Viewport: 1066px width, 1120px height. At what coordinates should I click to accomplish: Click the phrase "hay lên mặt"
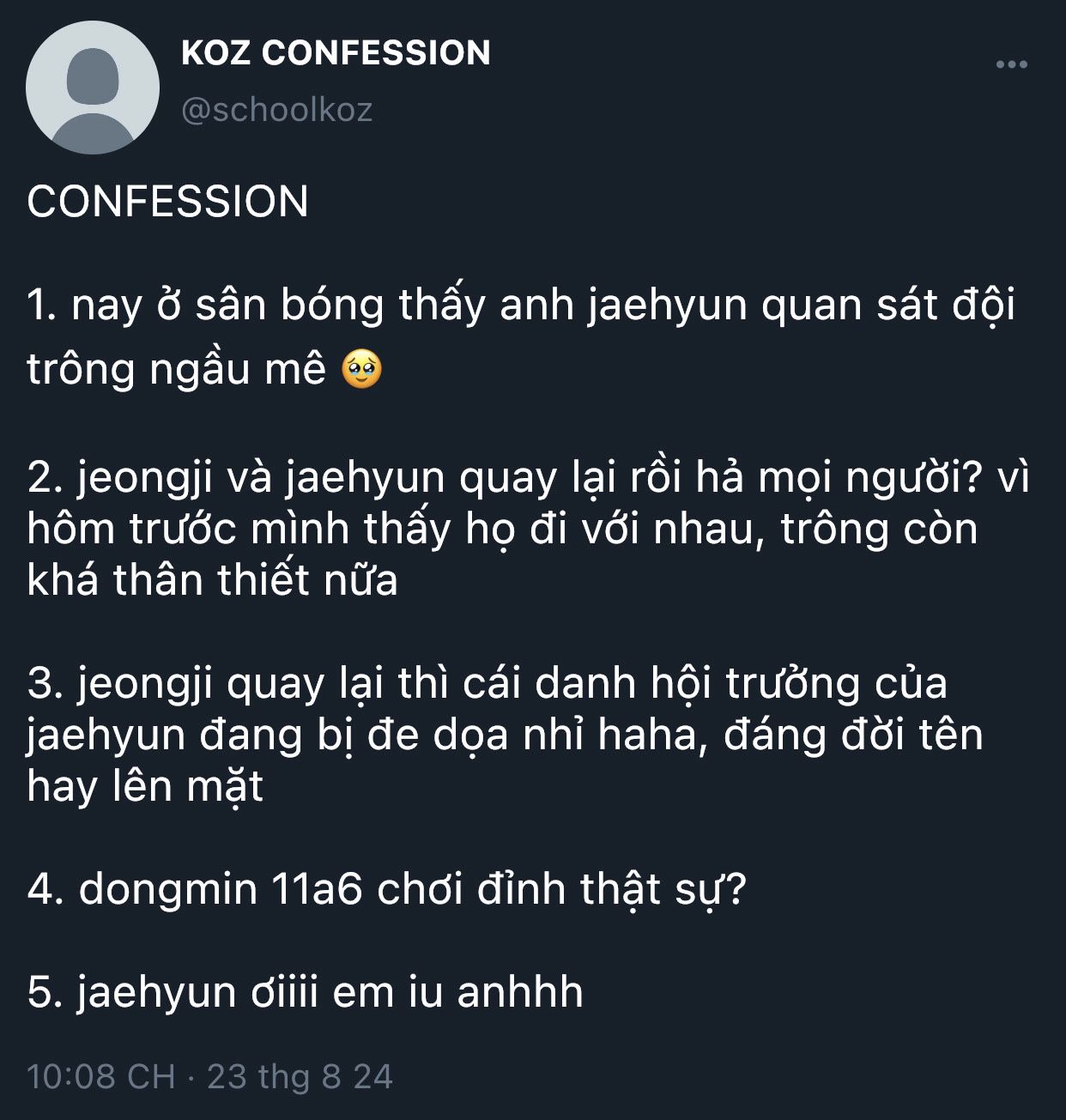pyautogui.click(x=145, y=787)
